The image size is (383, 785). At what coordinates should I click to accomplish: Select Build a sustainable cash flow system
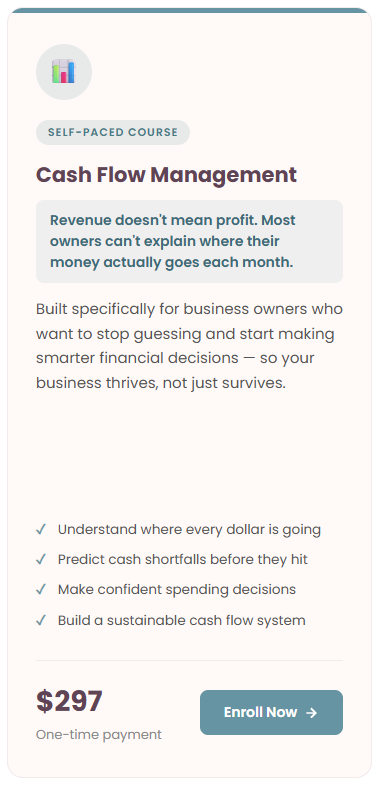click(x=182, y=620)
